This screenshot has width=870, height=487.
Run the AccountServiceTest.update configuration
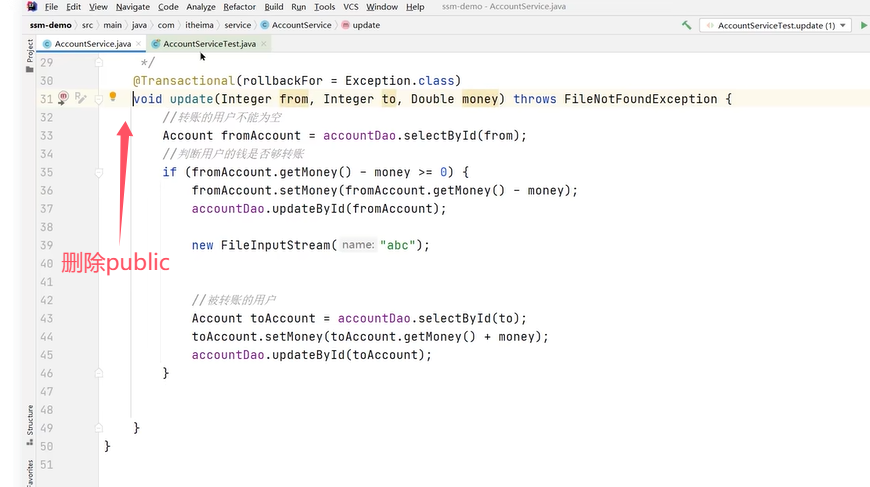863,26
